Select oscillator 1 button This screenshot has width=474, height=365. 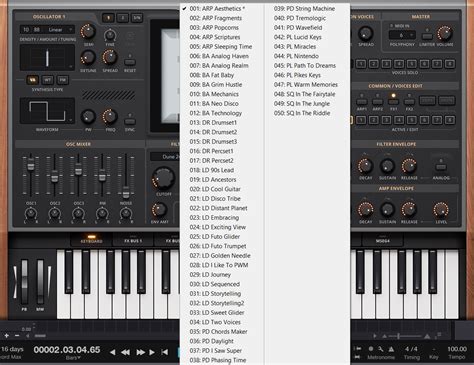coord(108,18)
